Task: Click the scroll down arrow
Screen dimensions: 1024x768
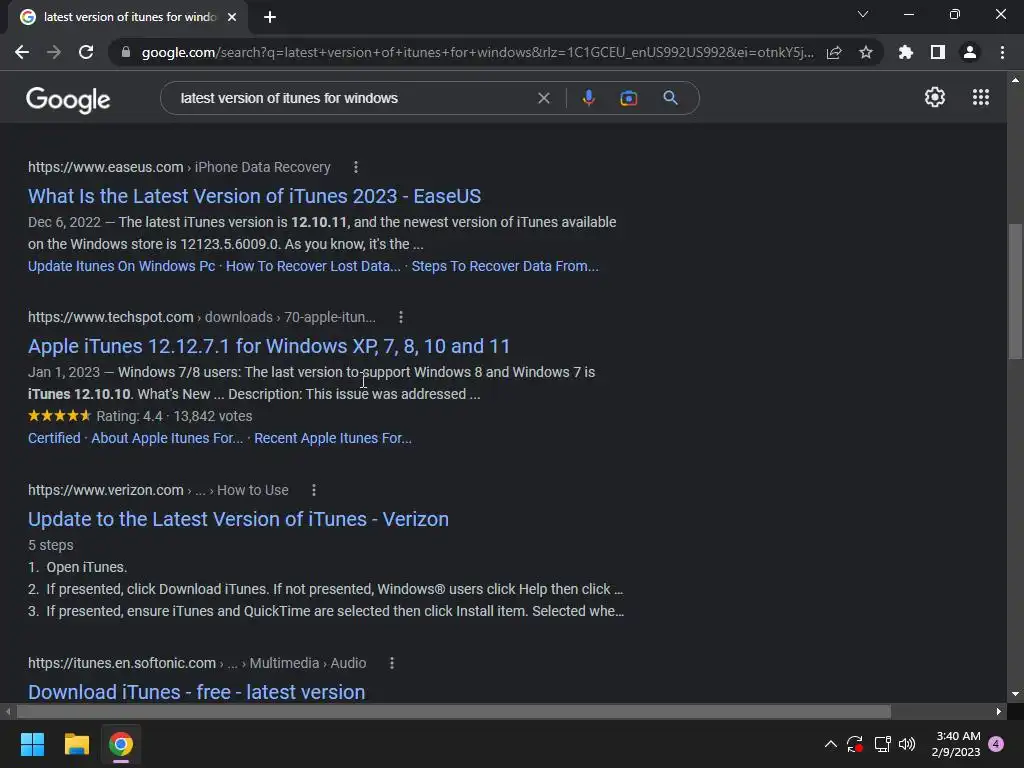Action: [1015, 694]
